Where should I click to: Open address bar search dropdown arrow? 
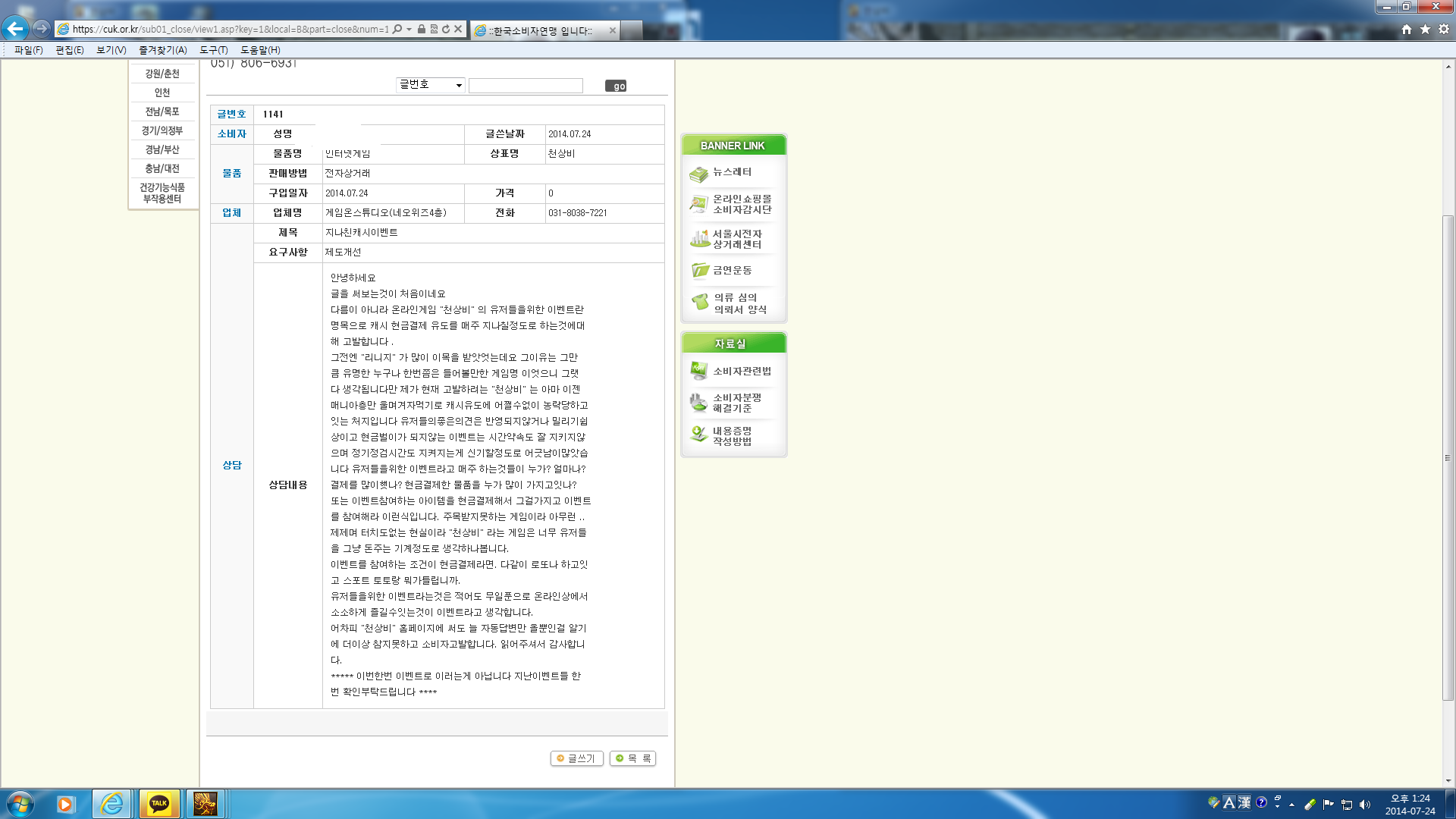(x=409, y=29)
